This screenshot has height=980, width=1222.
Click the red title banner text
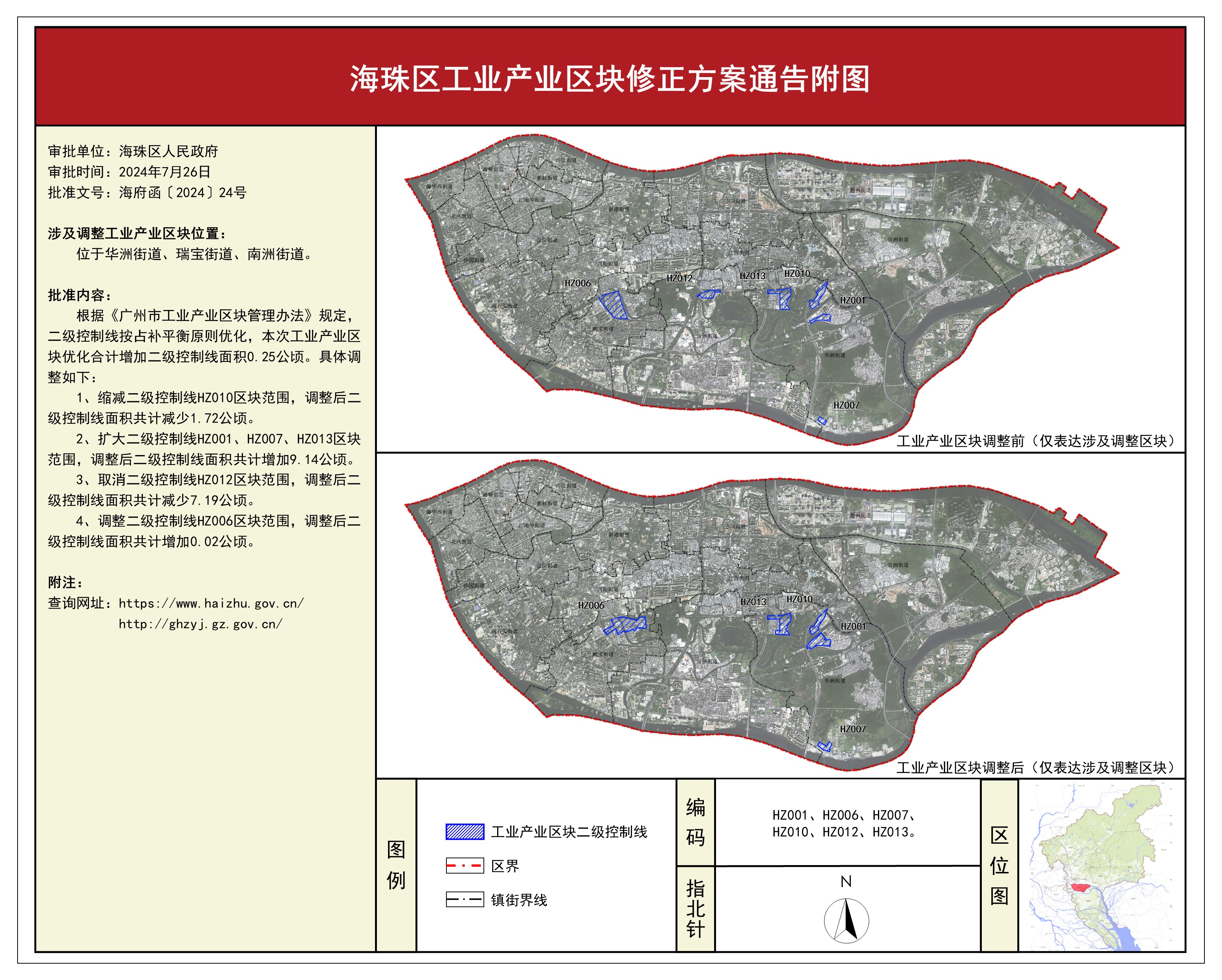tap(610, 79)
